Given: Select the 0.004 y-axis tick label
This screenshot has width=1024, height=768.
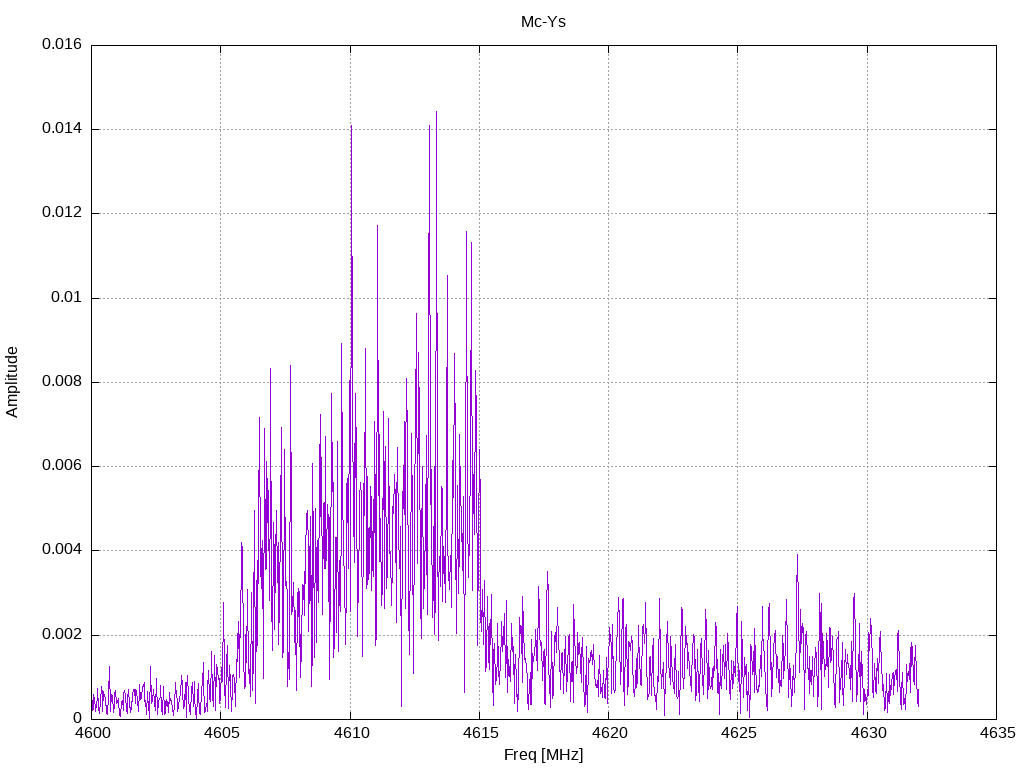Looking at the screenshot, I should pyautogui.click(x=62, y=550).
